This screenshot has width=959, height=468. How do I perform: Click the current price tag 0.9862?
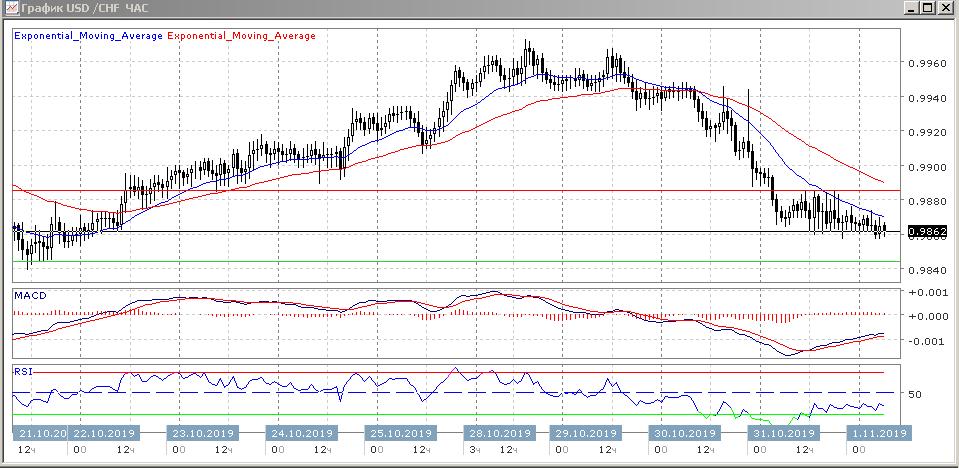tap(927, 232)
